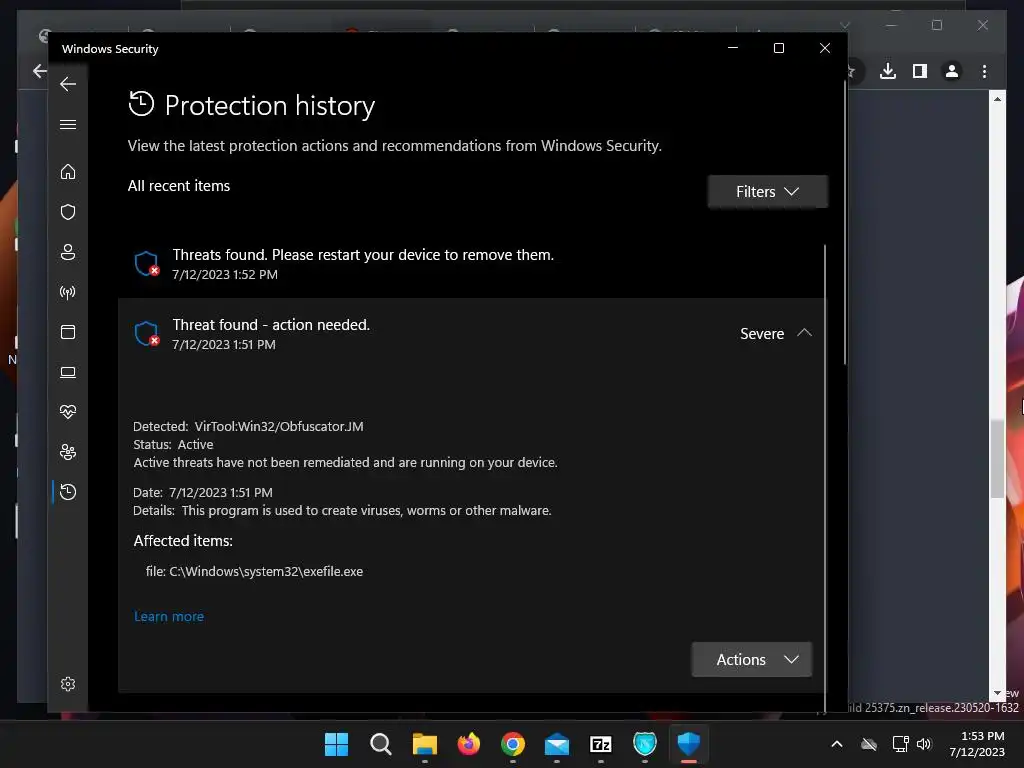Open downloads icon in browser window

point(888,71)
